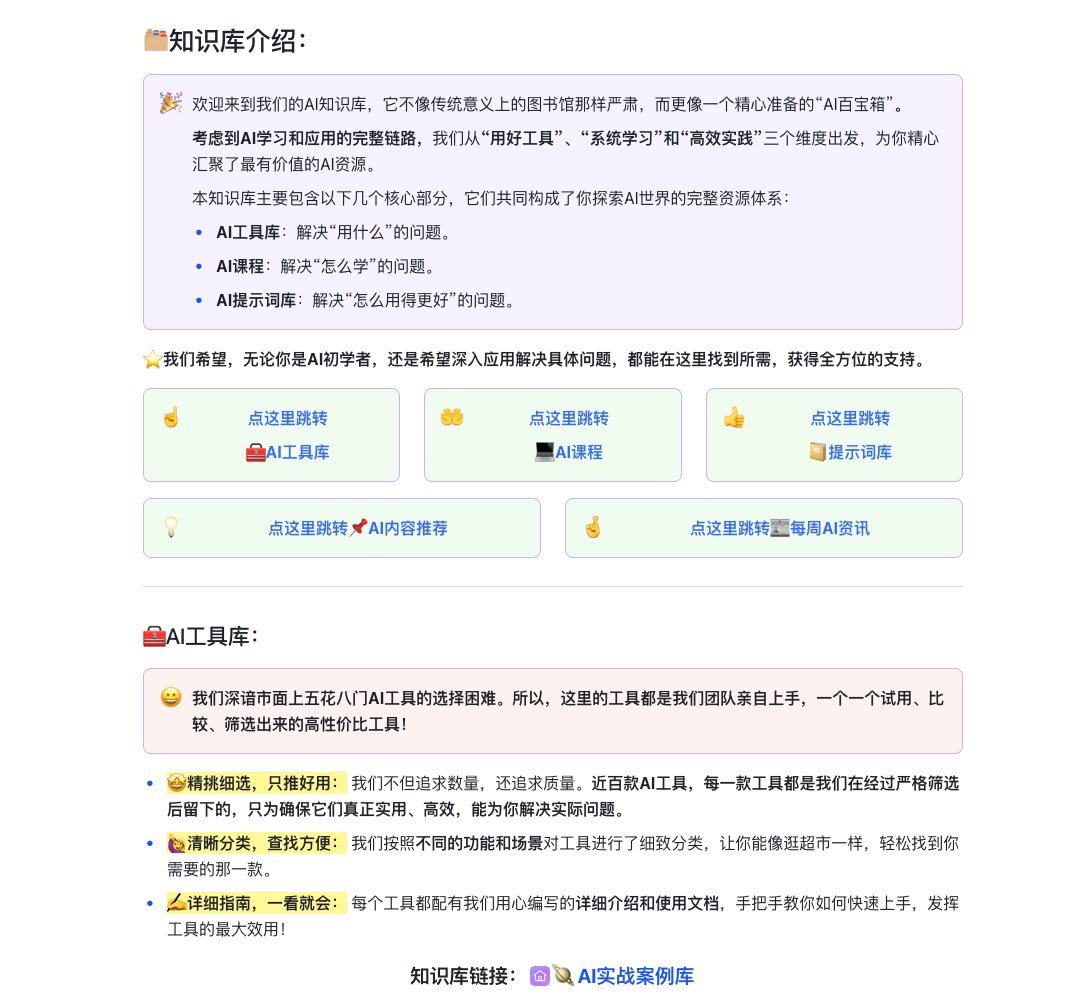Image resolution: width=1082 pixels, height=1002 pixels.
Task: Click the 知识库介绍 heading text
Action: (238, 41)
